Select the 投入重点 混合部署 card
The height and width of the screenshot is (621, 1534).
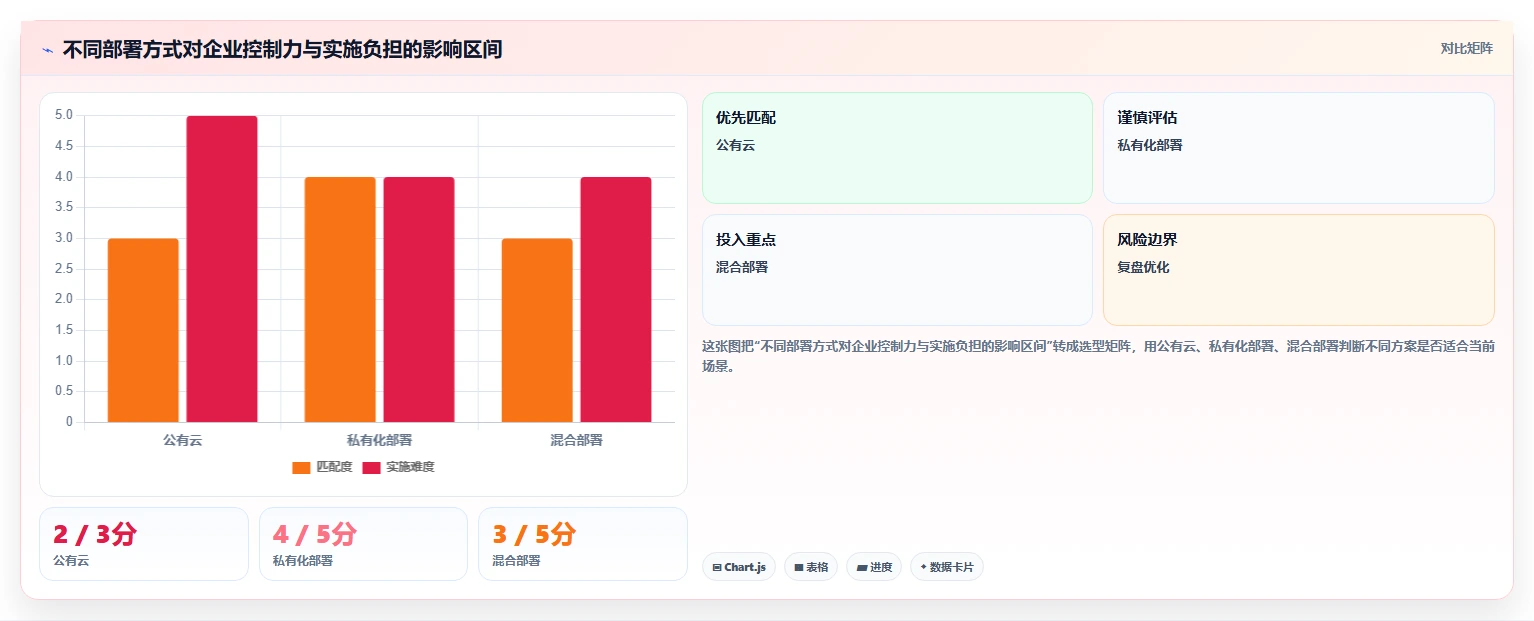(897, 270)
